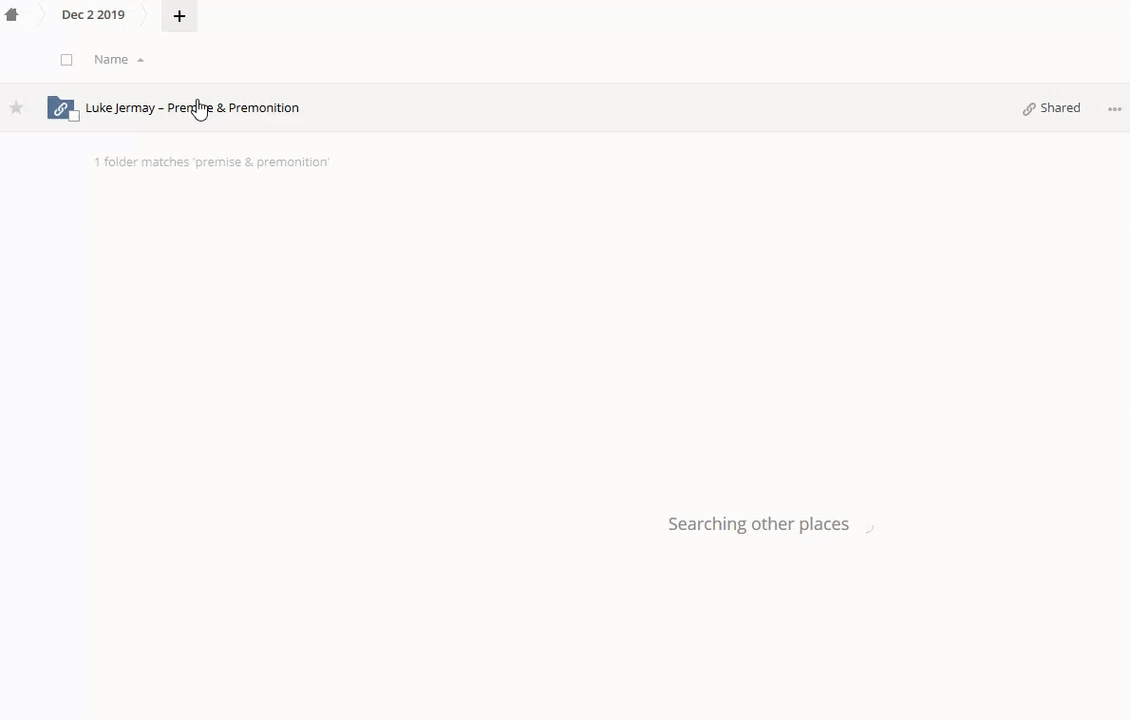Go to the Home root folder icon

tap(12, 15)
